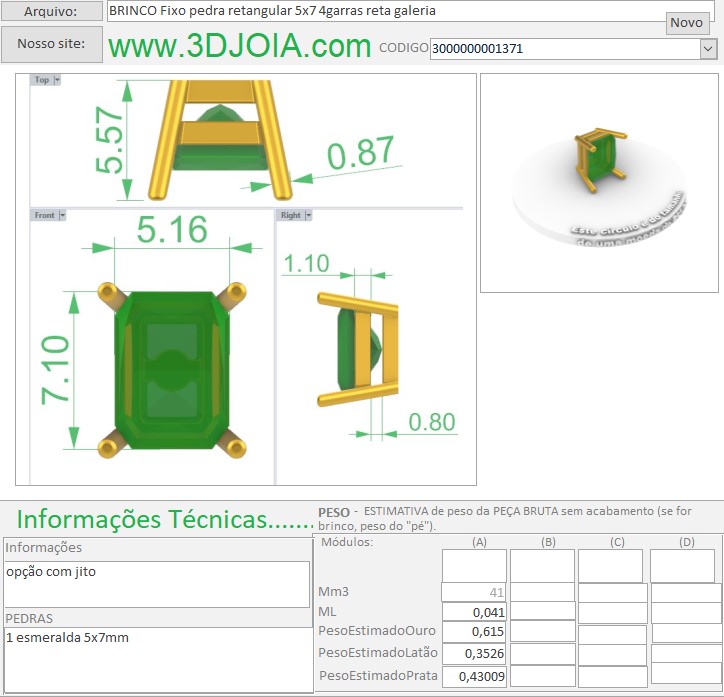Screen dimensions: 724x697
Task: Click the Módulos column B top field
Action: coord(542,565)
